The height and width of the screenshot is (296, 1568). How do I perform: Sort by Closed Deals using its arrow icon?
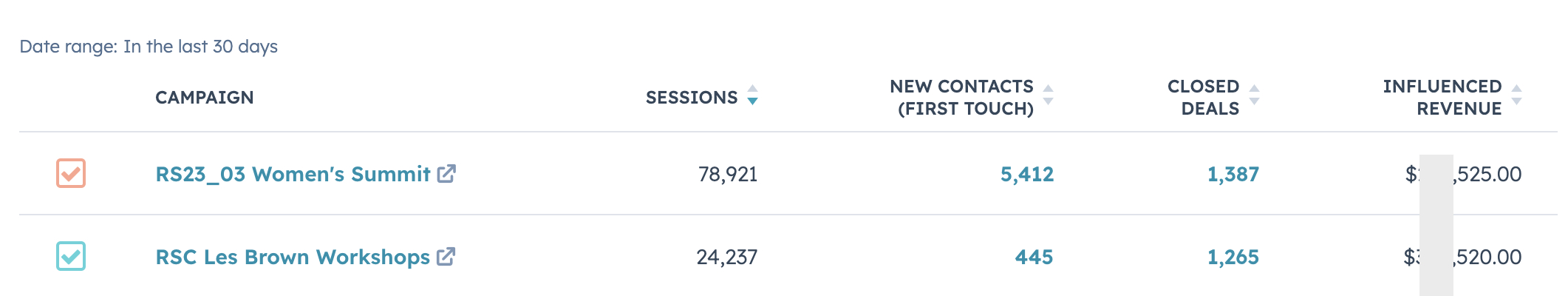[x=1254, y=95]
